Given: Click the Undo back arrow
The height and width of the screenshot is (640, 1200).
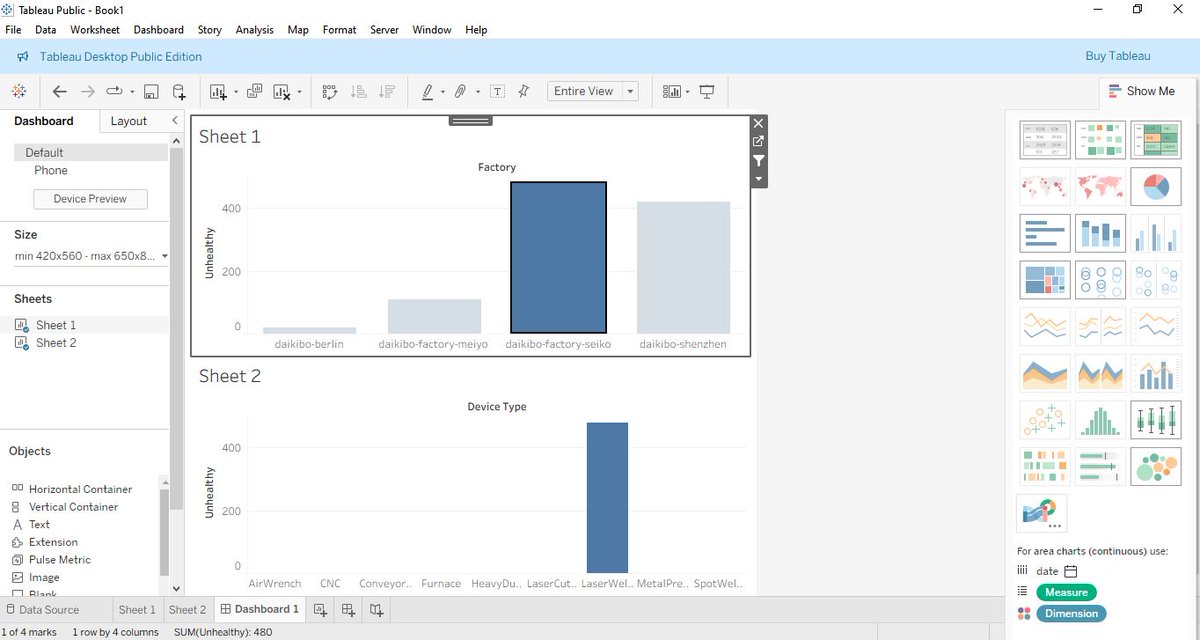Looking at the screenshot, I should (60, 91).
